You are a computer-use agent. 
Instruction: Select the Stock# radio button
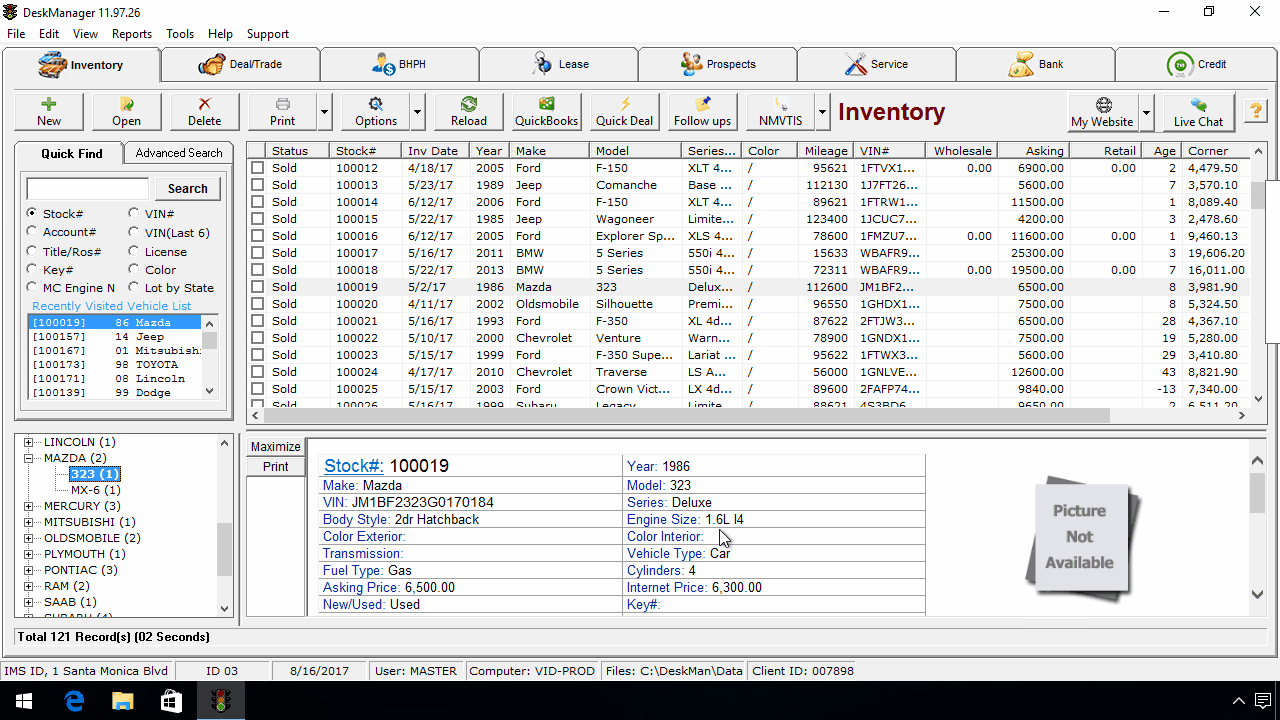pyautogui.click(x=32, y=214)
